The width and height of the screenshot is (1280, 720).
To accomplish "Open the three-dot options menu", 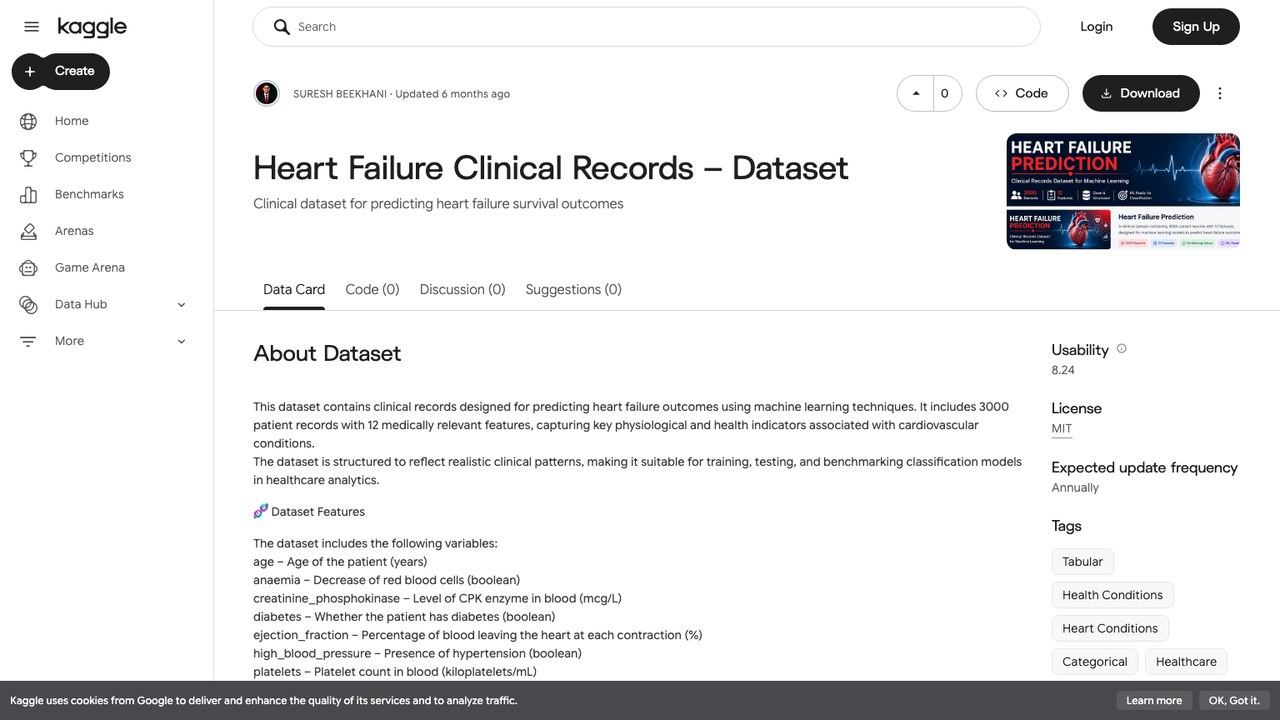I will 1219,93.
